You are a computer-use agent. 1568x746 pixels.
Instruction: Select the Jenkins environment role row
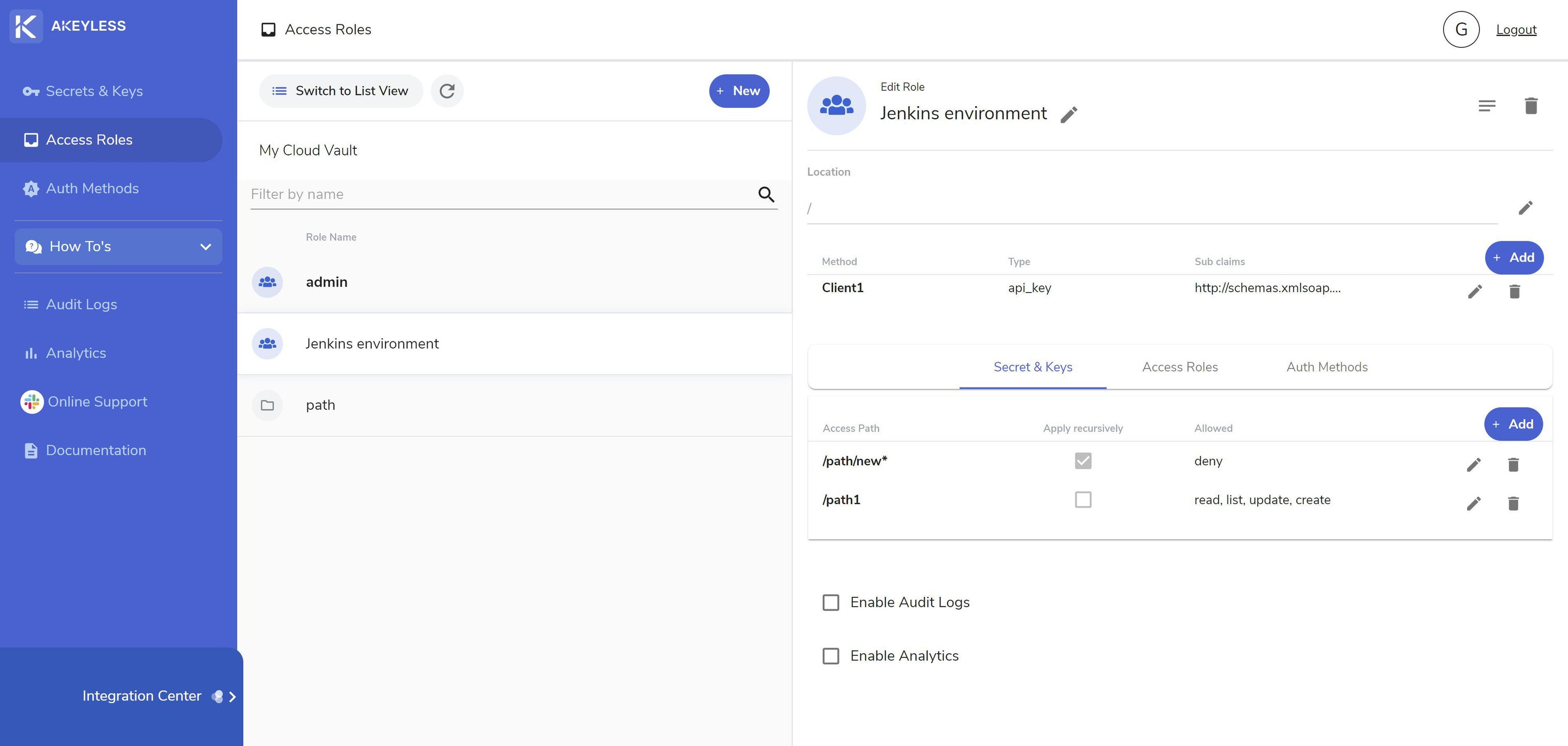point(514,344)
